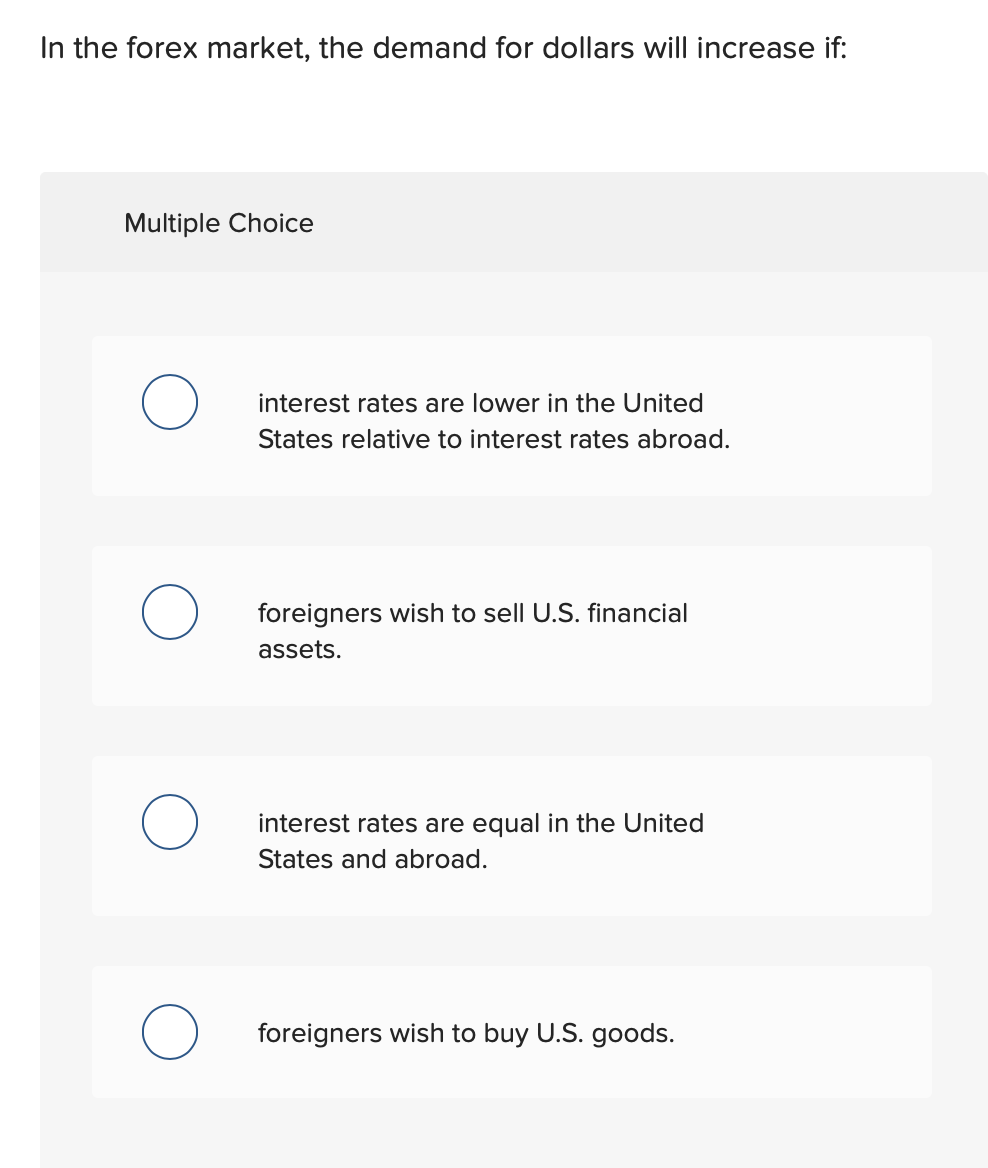Choose the answer 'foreigners wish to buy U.S. goods'
988x1168 pixels.
[466, 1032]
